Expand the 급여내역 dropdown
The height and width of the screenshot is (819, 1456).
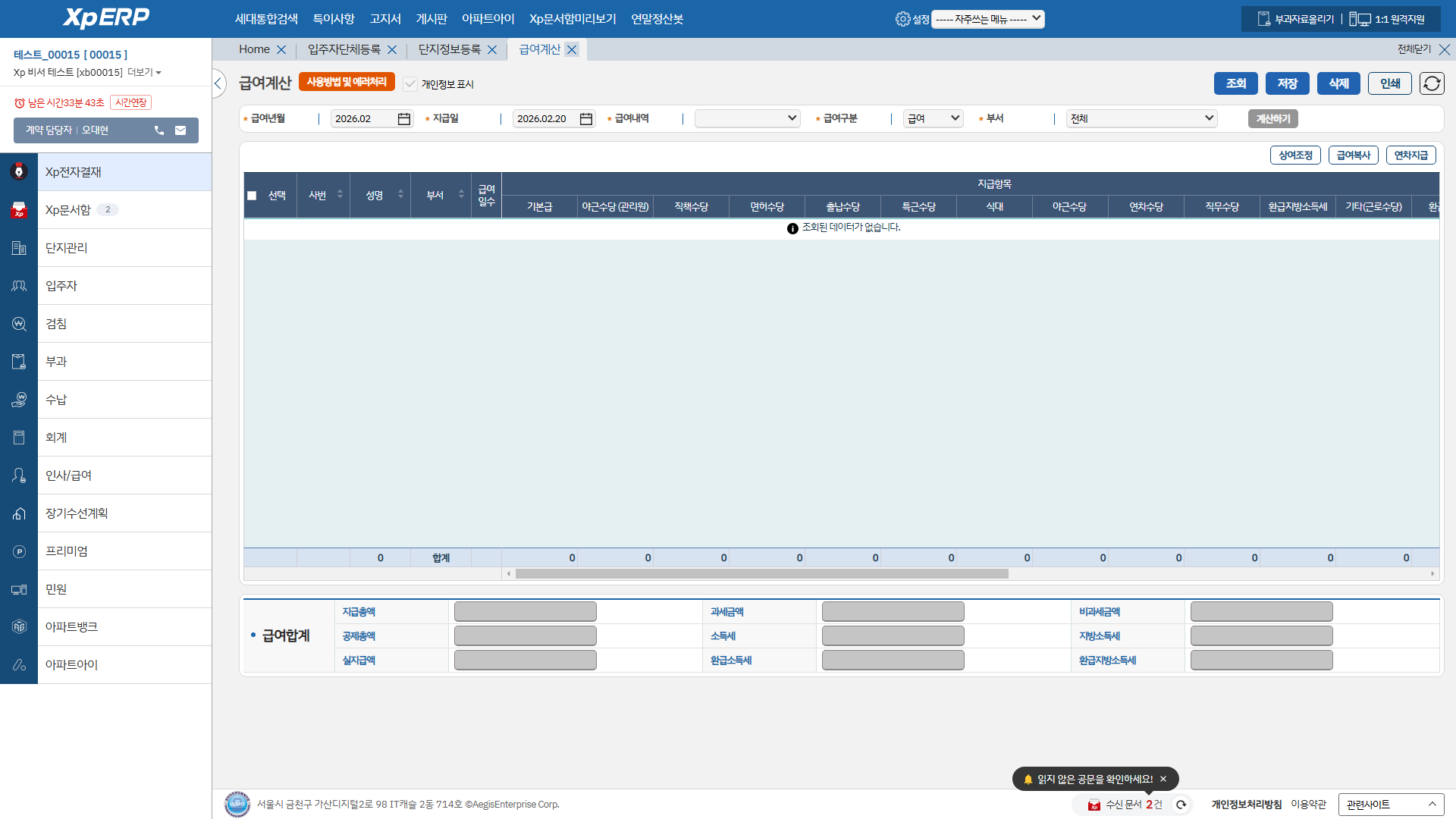click(747, 118)
